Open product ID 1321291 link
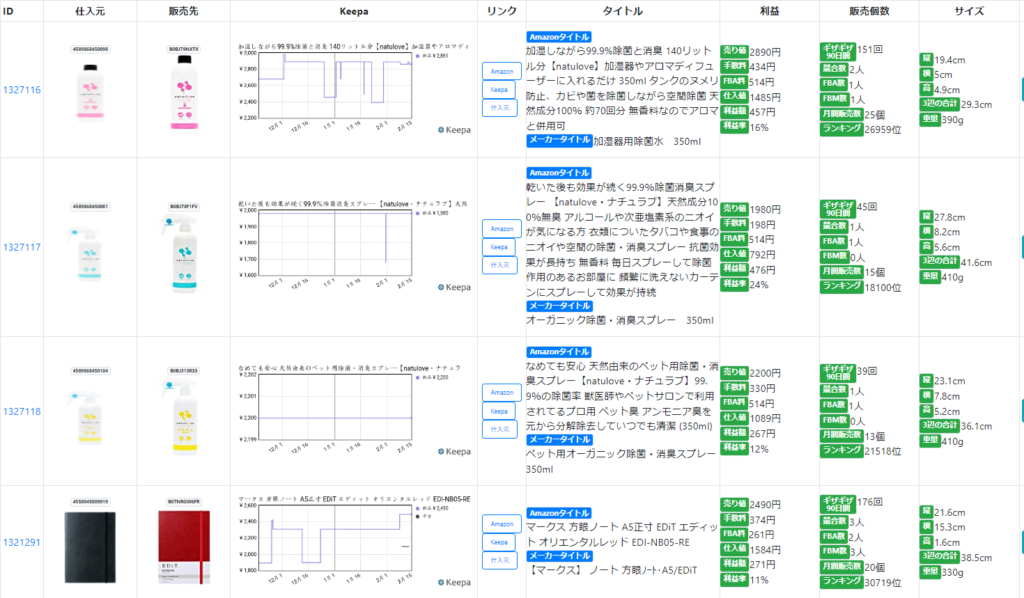The image size is (1024, 598). (x=21, y=542)
